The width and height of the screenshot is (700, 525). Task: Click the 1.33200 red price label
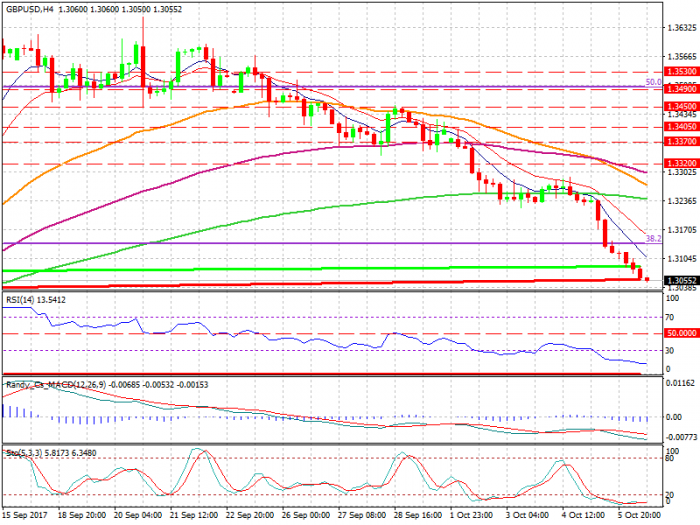click(680, 162)
